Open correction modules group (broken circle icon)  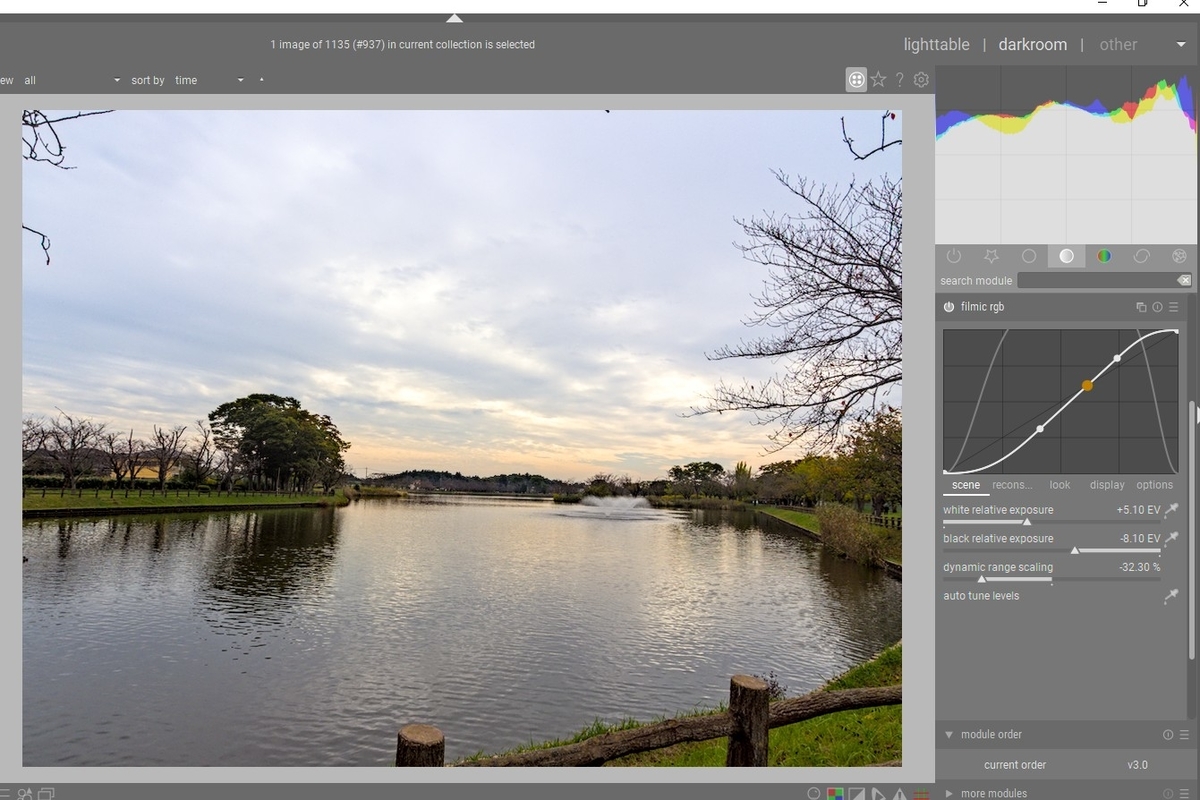1142,257
